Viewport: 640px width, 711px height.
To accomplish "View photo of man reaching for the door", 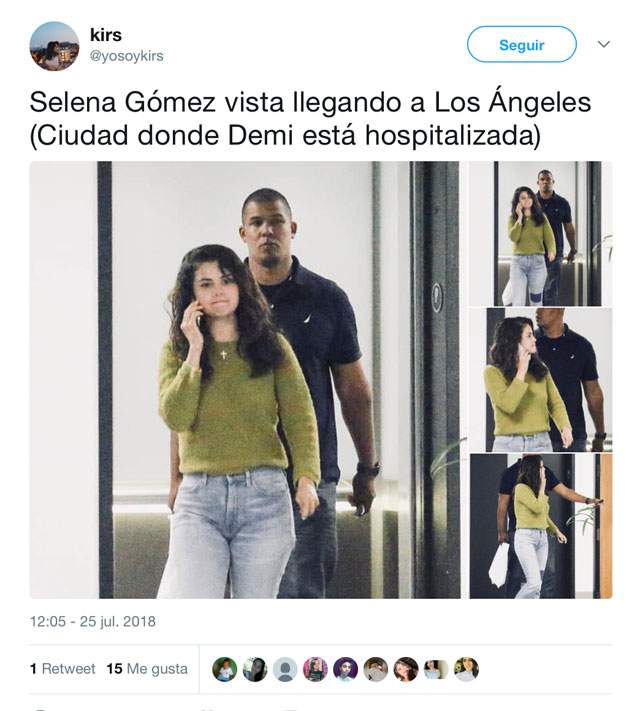I will (x=540, y=526).
